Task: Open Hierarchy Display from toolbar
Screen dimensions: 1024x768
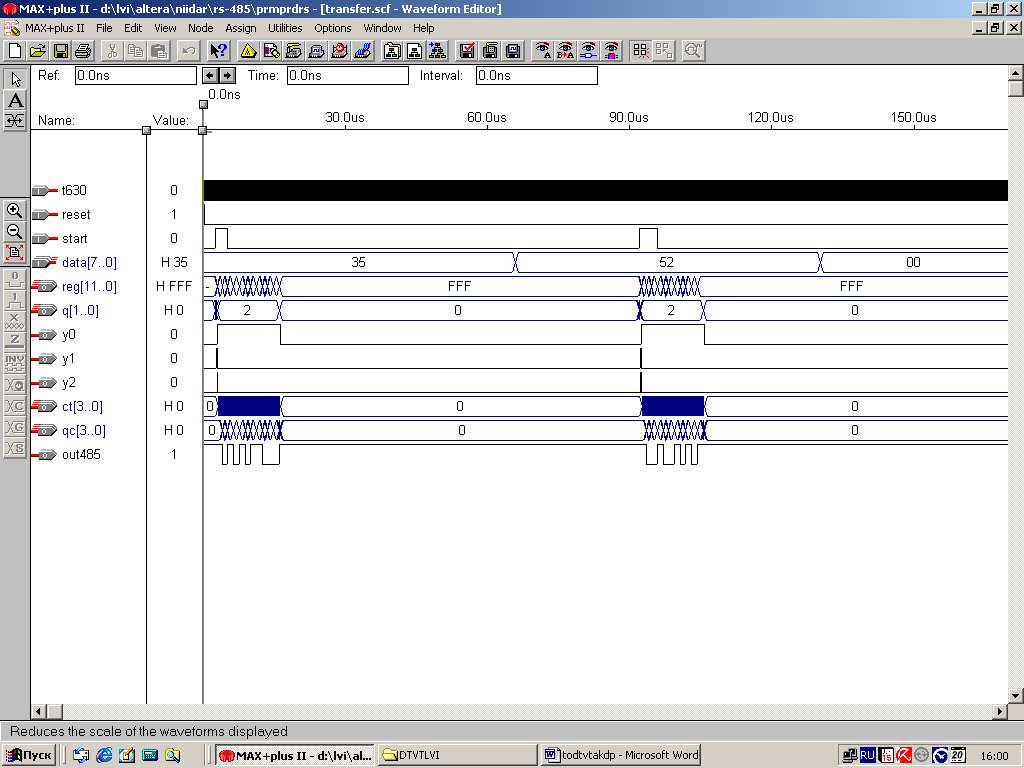Action: click(x=248, y=51)
